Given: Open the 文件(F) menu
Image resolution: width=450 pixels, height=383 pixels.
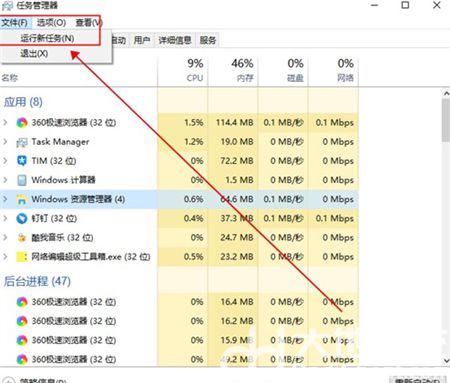Looking at the screenshot, I should point(15,23).
